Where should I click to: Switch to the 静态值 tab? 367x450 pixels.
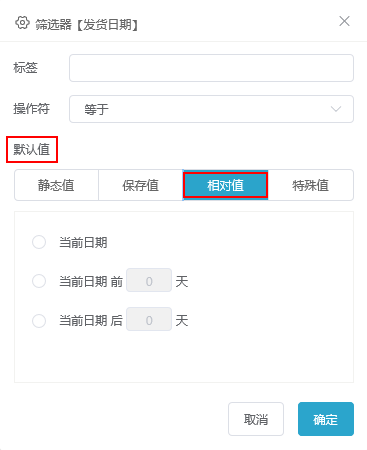(56, 185)
